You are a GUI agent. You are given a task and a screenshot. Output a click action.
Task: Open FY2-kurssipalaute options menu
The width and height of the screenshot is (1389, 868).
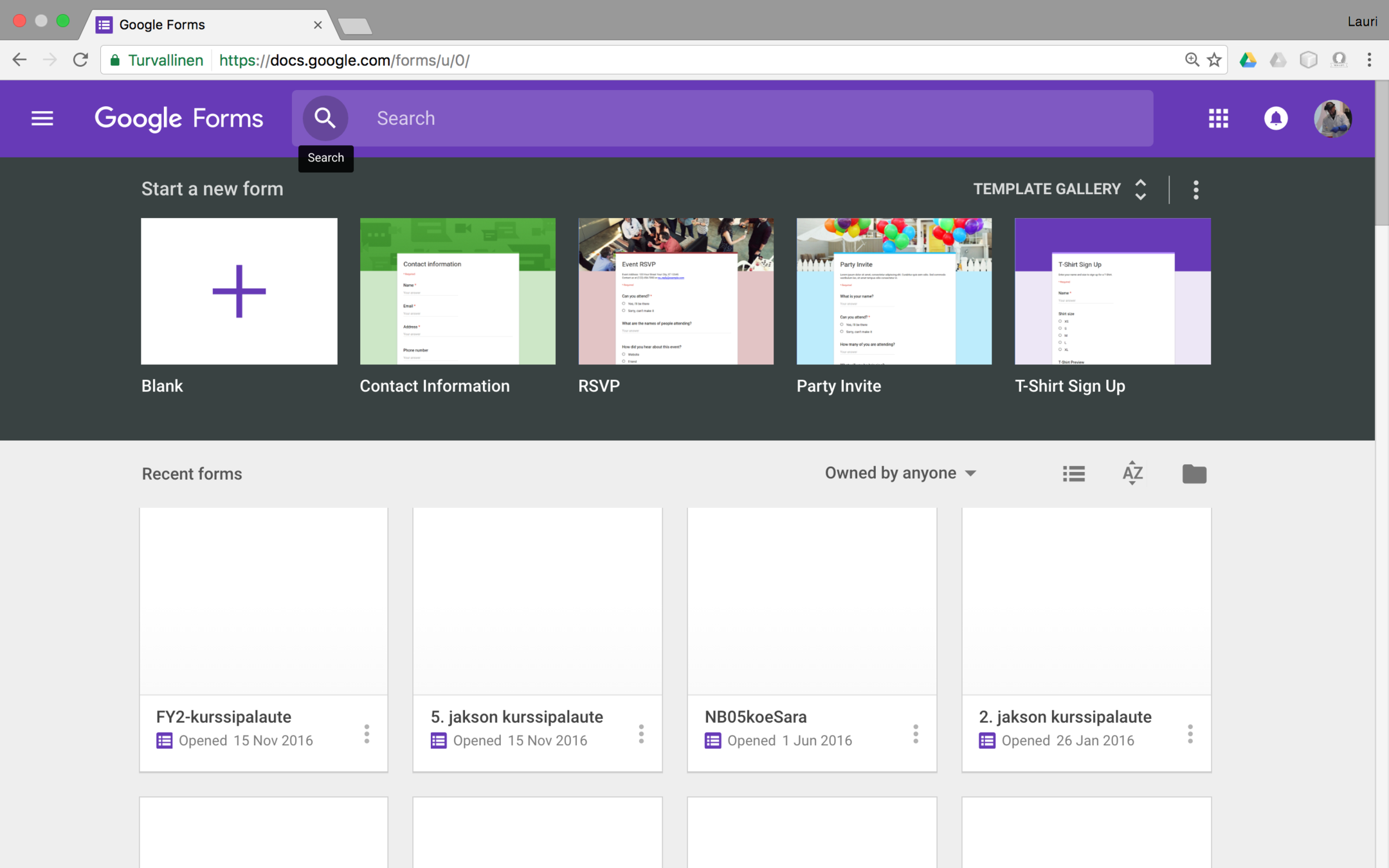click(367, 734)
